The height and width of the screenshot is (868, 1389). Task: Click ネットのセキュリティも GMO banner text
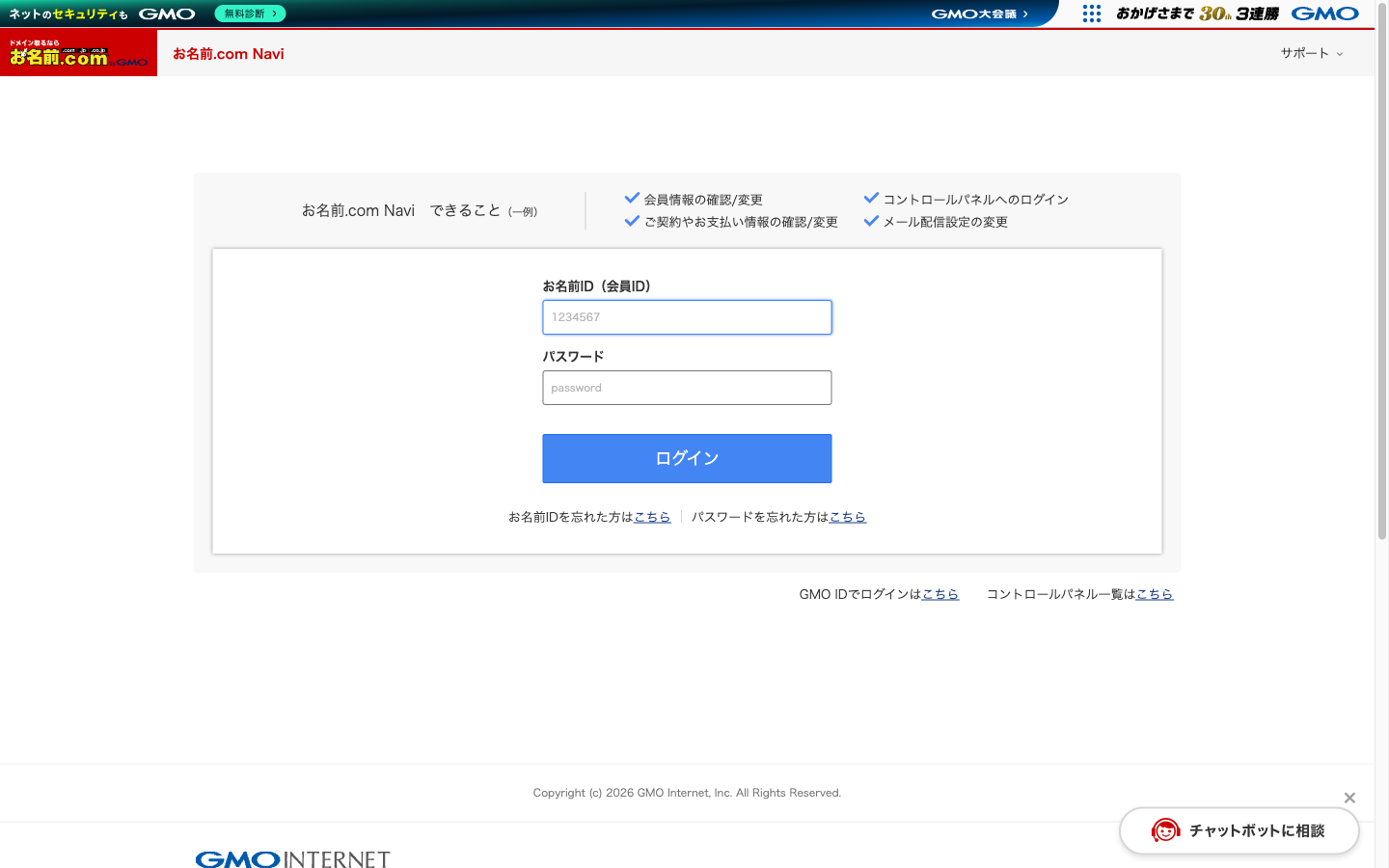click(x=68, y=14)
